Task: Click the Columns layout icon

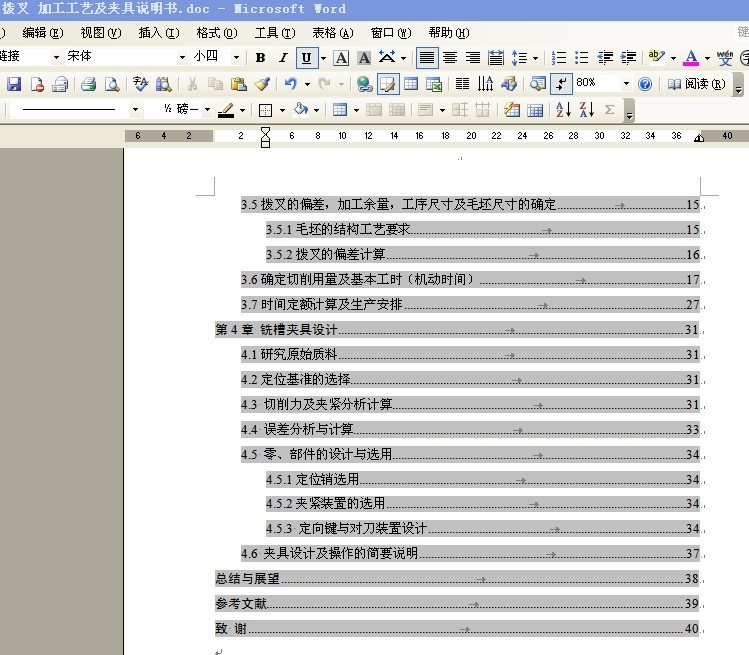Action: coord(462,84)
